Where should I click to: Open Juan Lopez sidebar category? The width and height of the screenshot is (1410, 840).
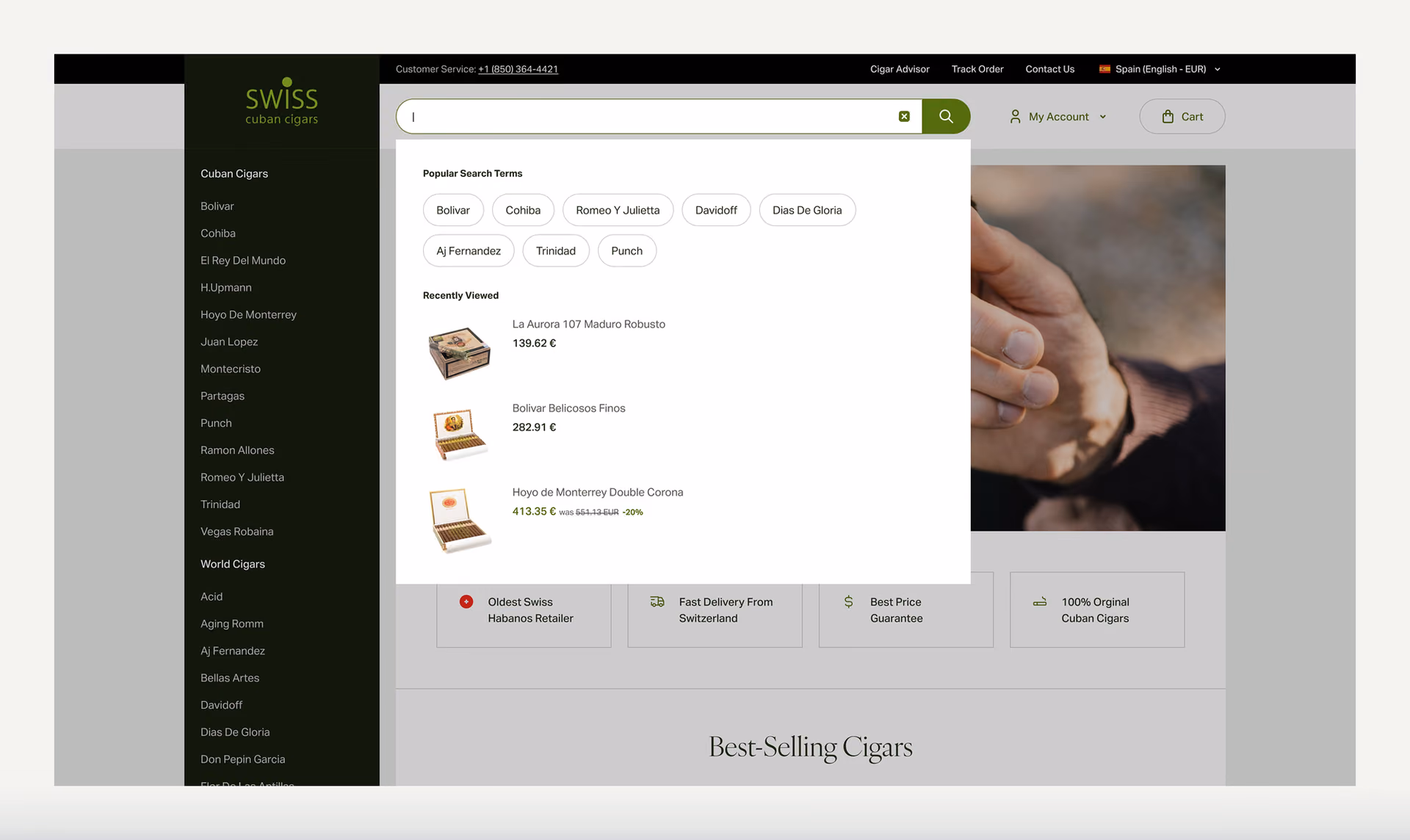click(x=229, y=342)
